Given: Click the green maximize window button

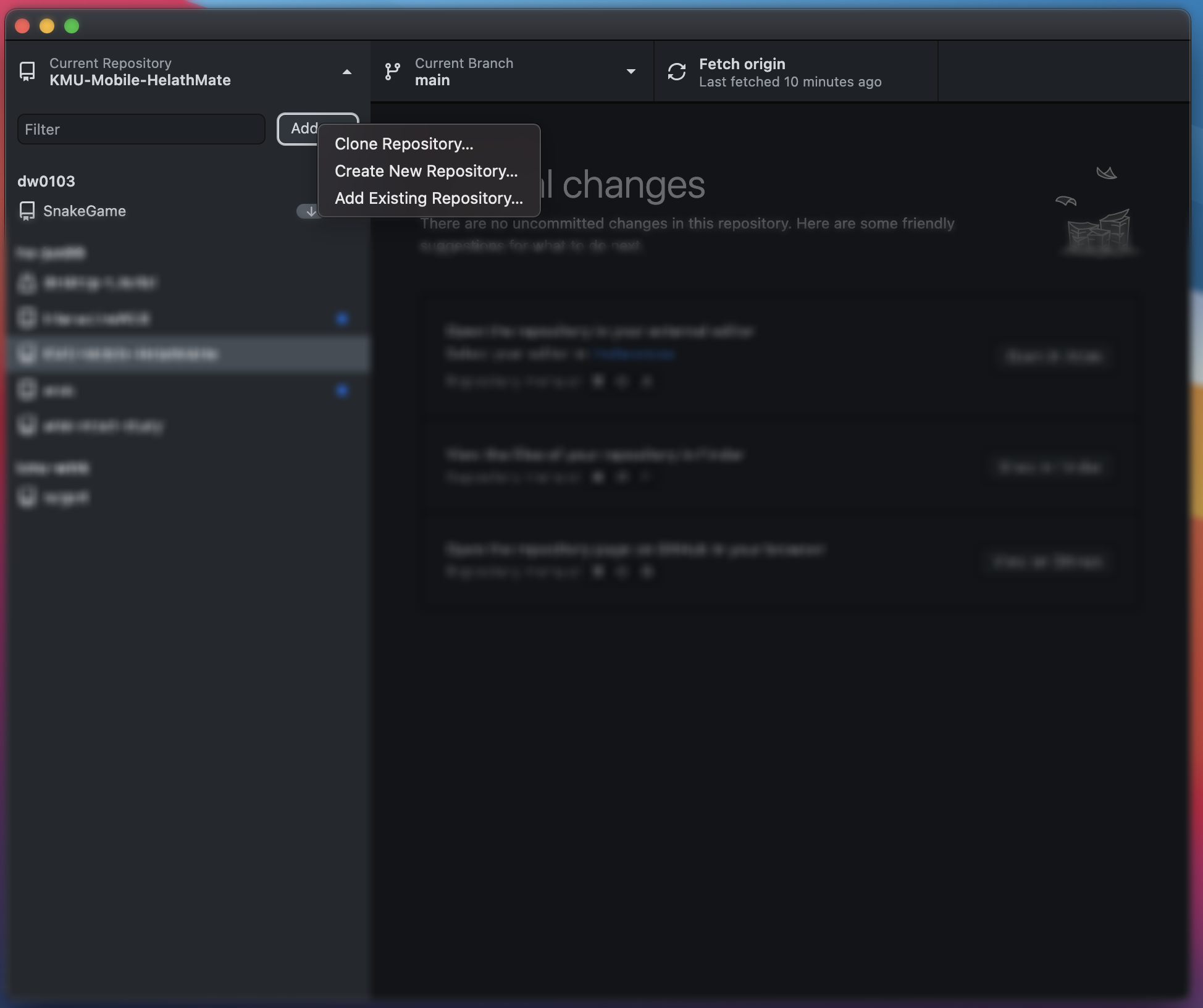Looking at the screenshot, I should tap(72, 26).
